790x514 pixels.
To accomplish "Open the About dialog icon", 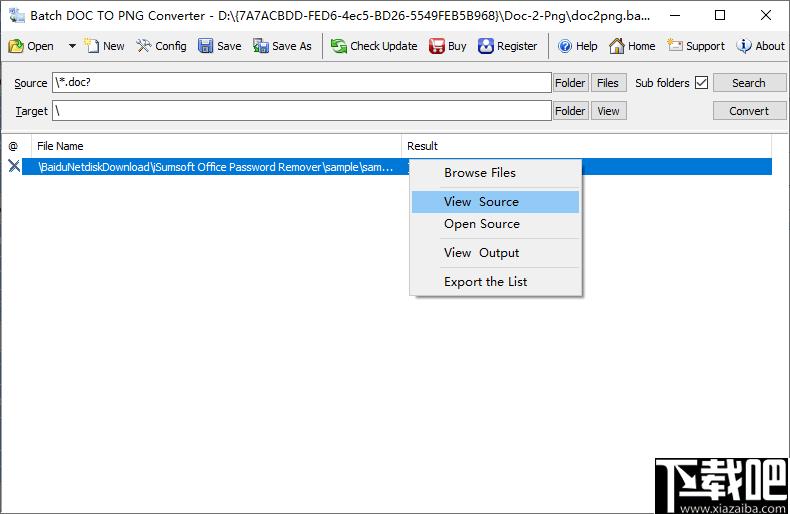I will tap(744, 46).
